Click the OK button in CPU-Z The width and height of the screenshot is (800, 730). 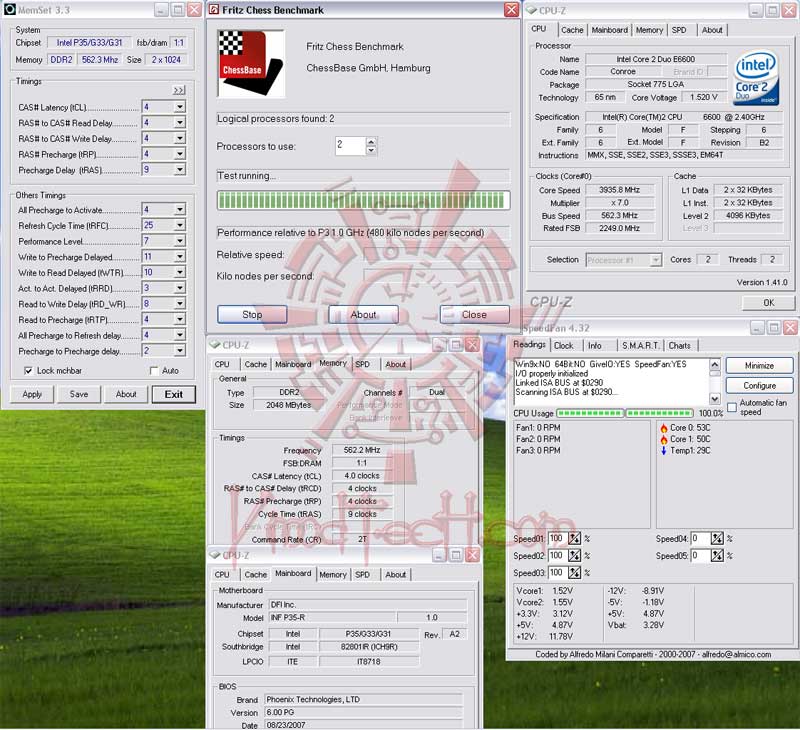point(768,303)
